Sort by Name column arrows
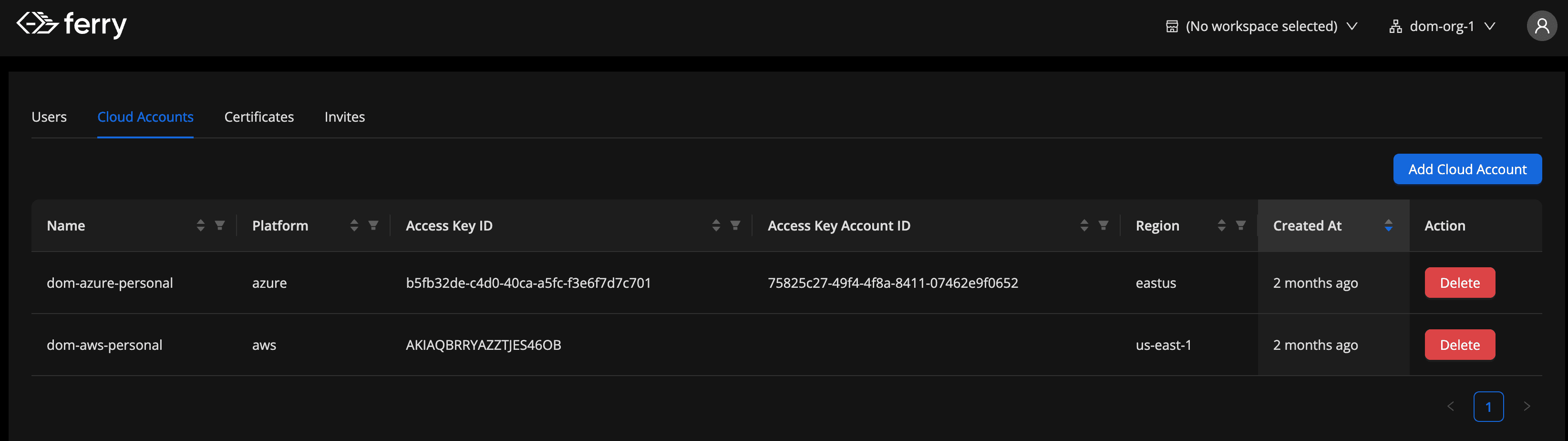 point(200,225)
